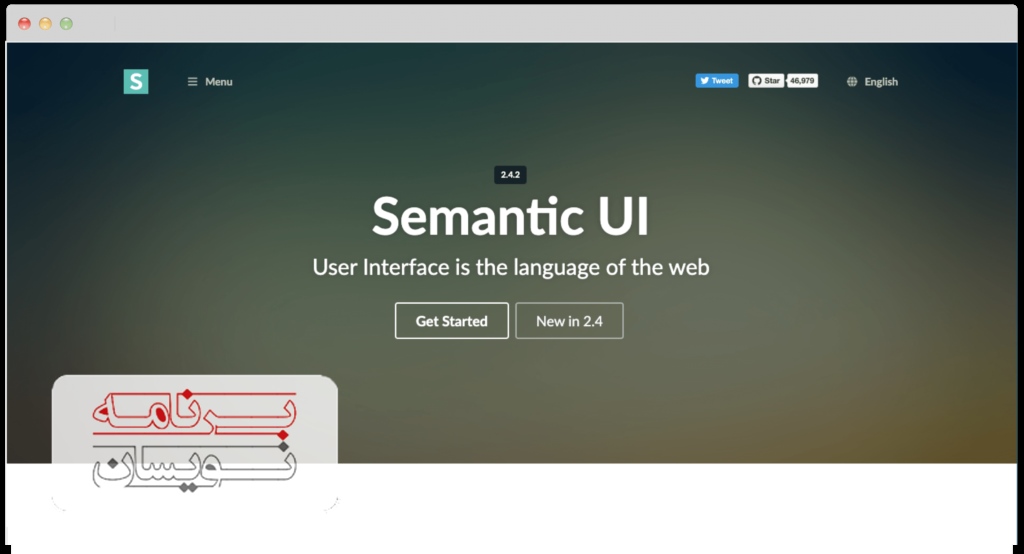Viewport: 1024px width, 554px height.
Task: Open the 46,979 stargazers count
Action: click(x=802, y=81)
